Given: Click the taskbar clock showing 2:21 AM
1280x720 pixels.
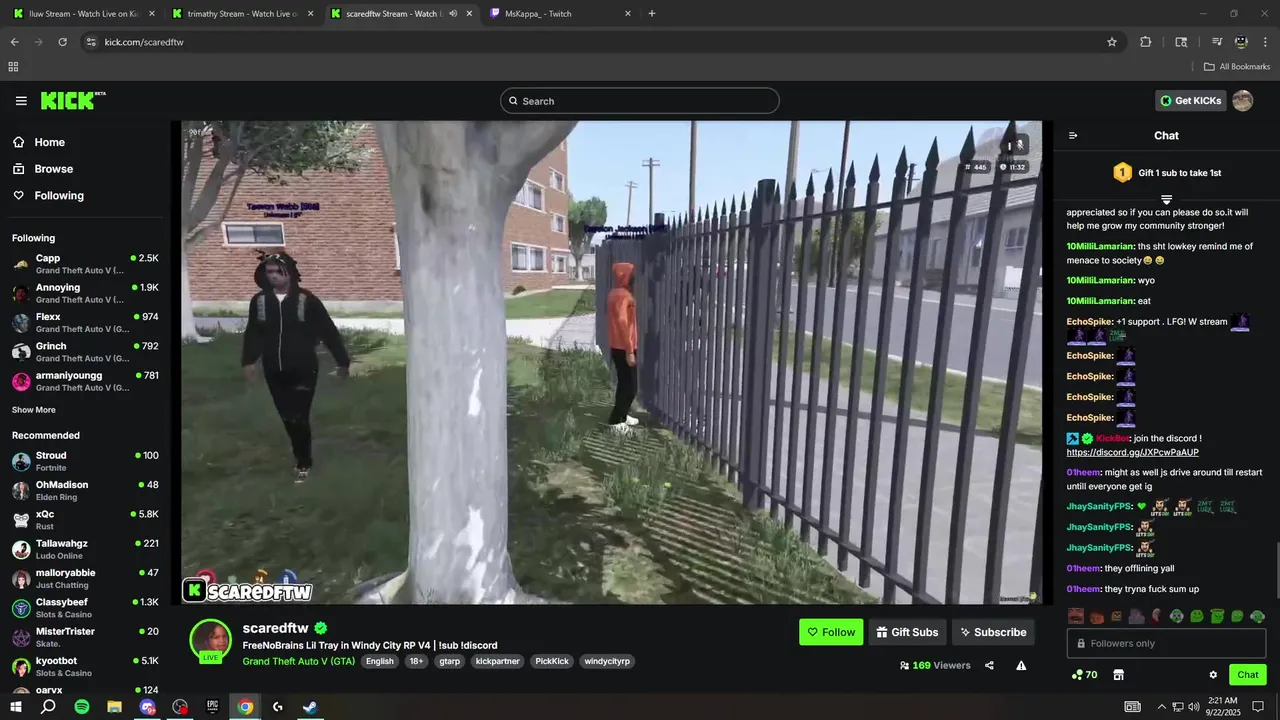Looking at the screenshot, I should 1222,707.
